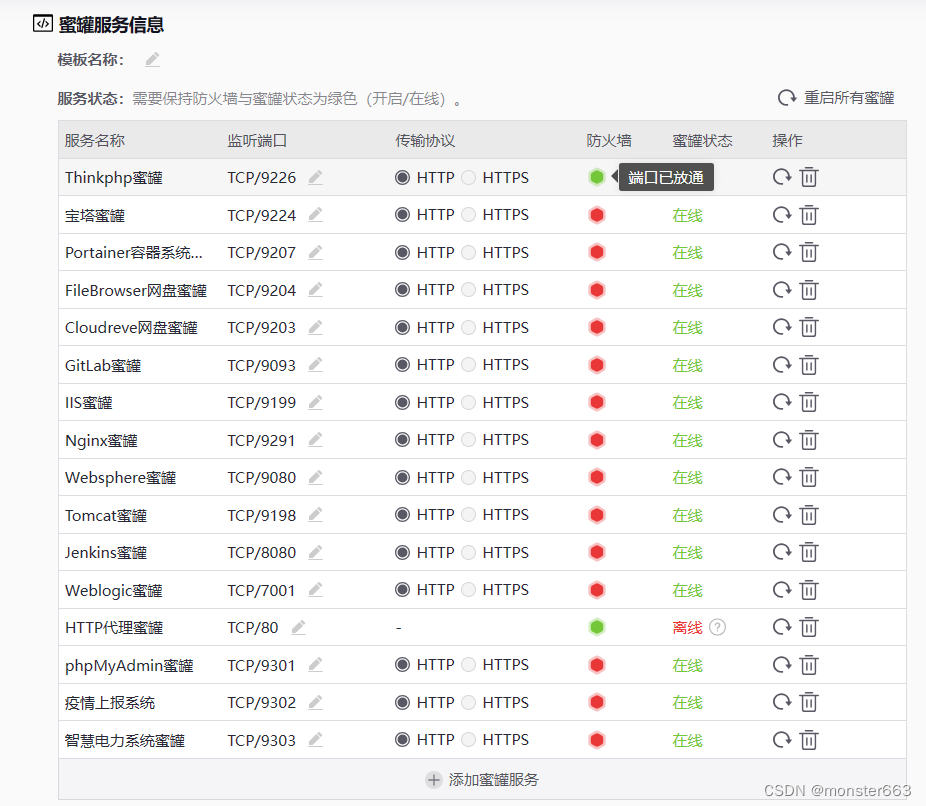Select HTTPS for 智慧电力系统蜜罐

coord(468,740)
